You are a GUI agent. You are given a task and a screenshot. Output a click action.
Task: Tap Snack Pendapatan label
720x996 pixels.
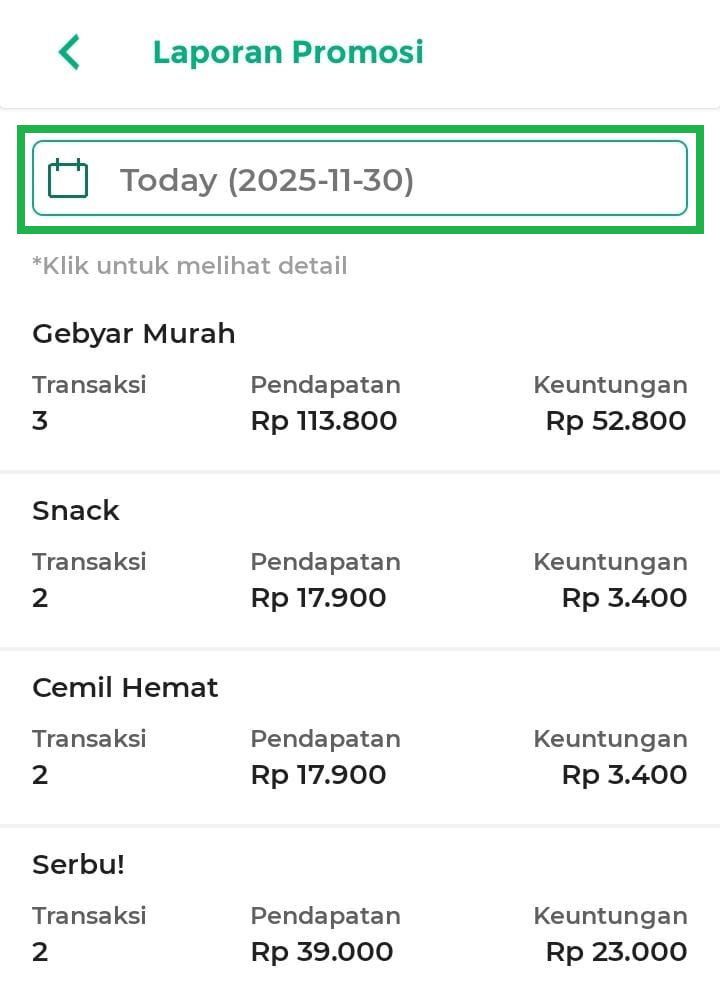pos(325,562)
